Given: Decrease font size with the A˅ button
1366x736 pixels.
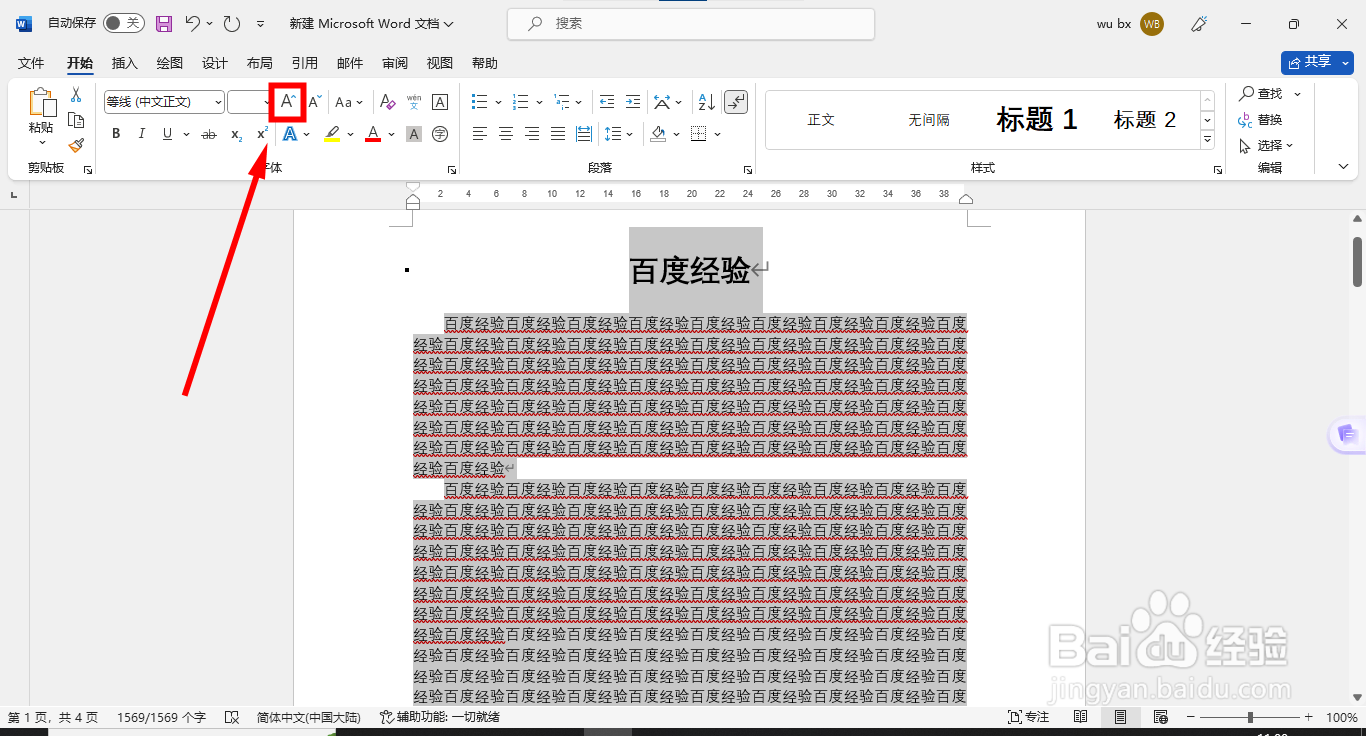Looking at the screenshot, I should [314, 102].
